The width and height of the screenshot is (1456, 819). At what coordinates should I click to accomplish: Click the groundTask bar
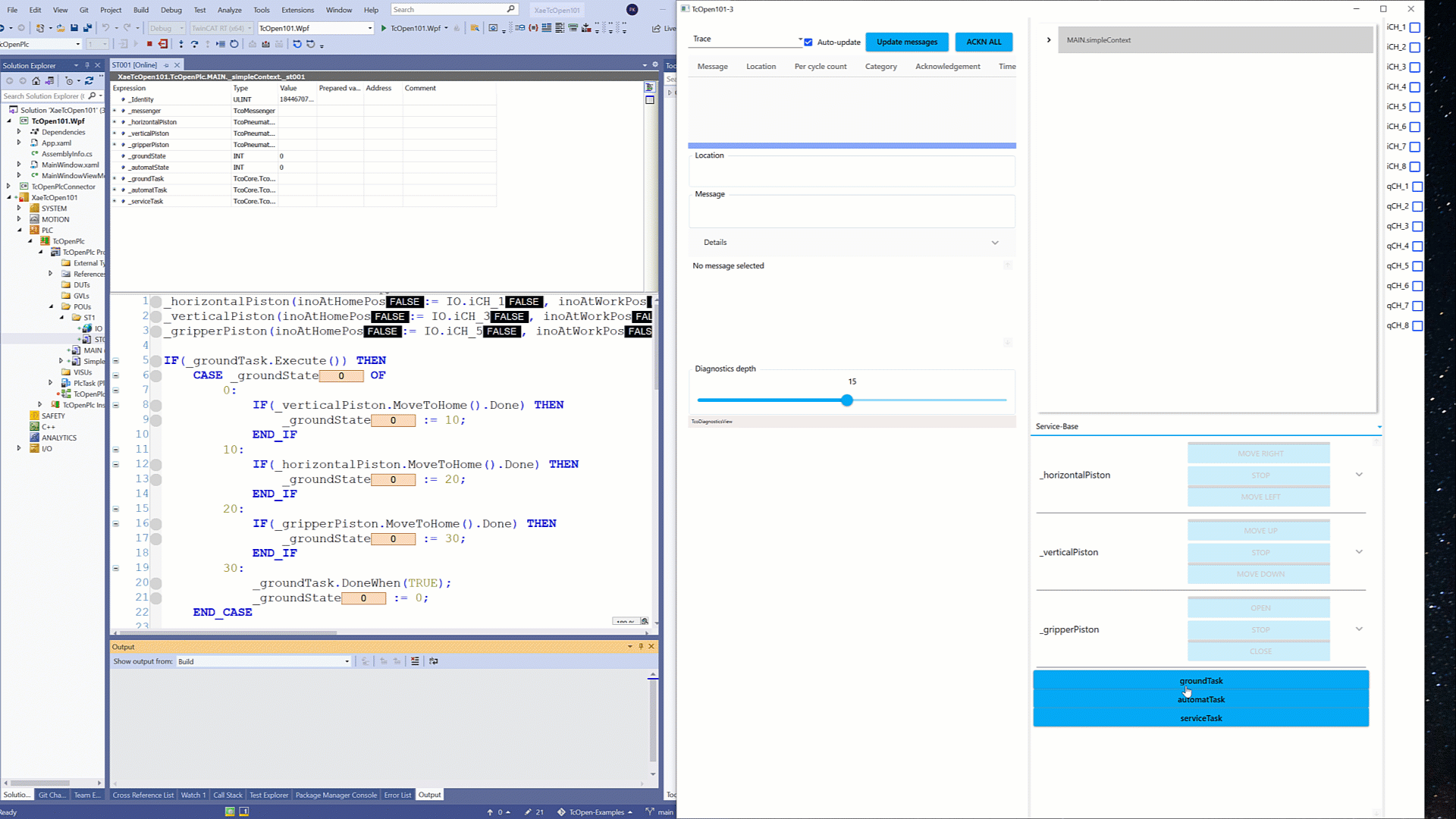click(1200, 680)
